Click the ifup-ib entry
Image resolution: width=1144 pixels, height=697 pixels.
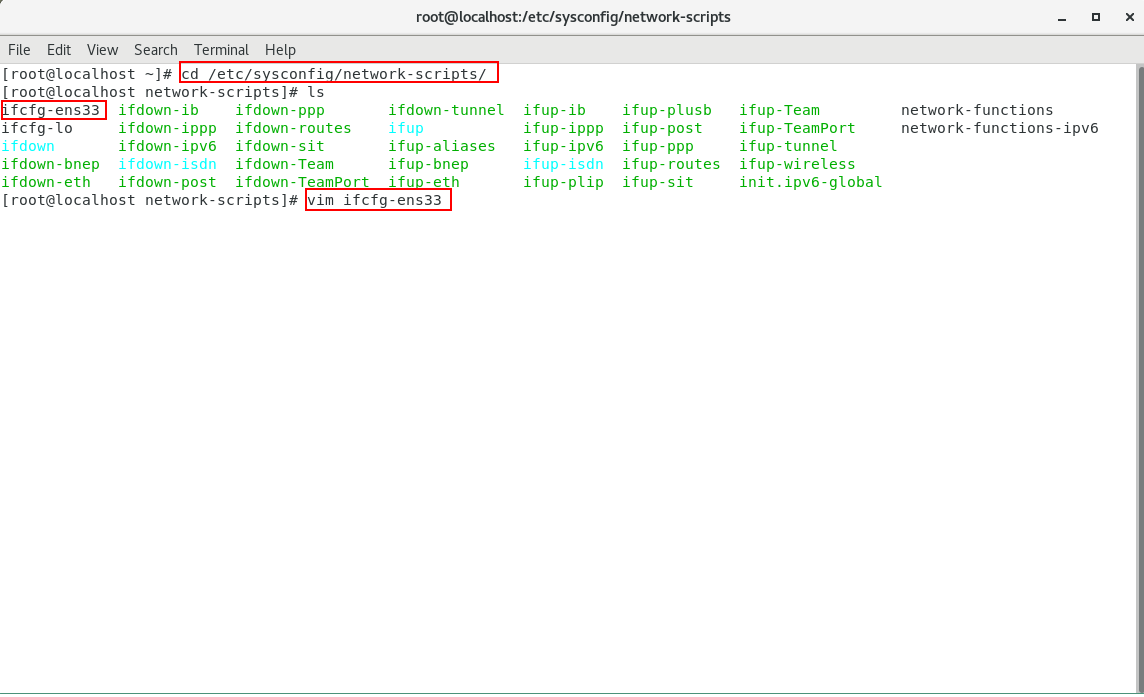(x=554, y=110)
